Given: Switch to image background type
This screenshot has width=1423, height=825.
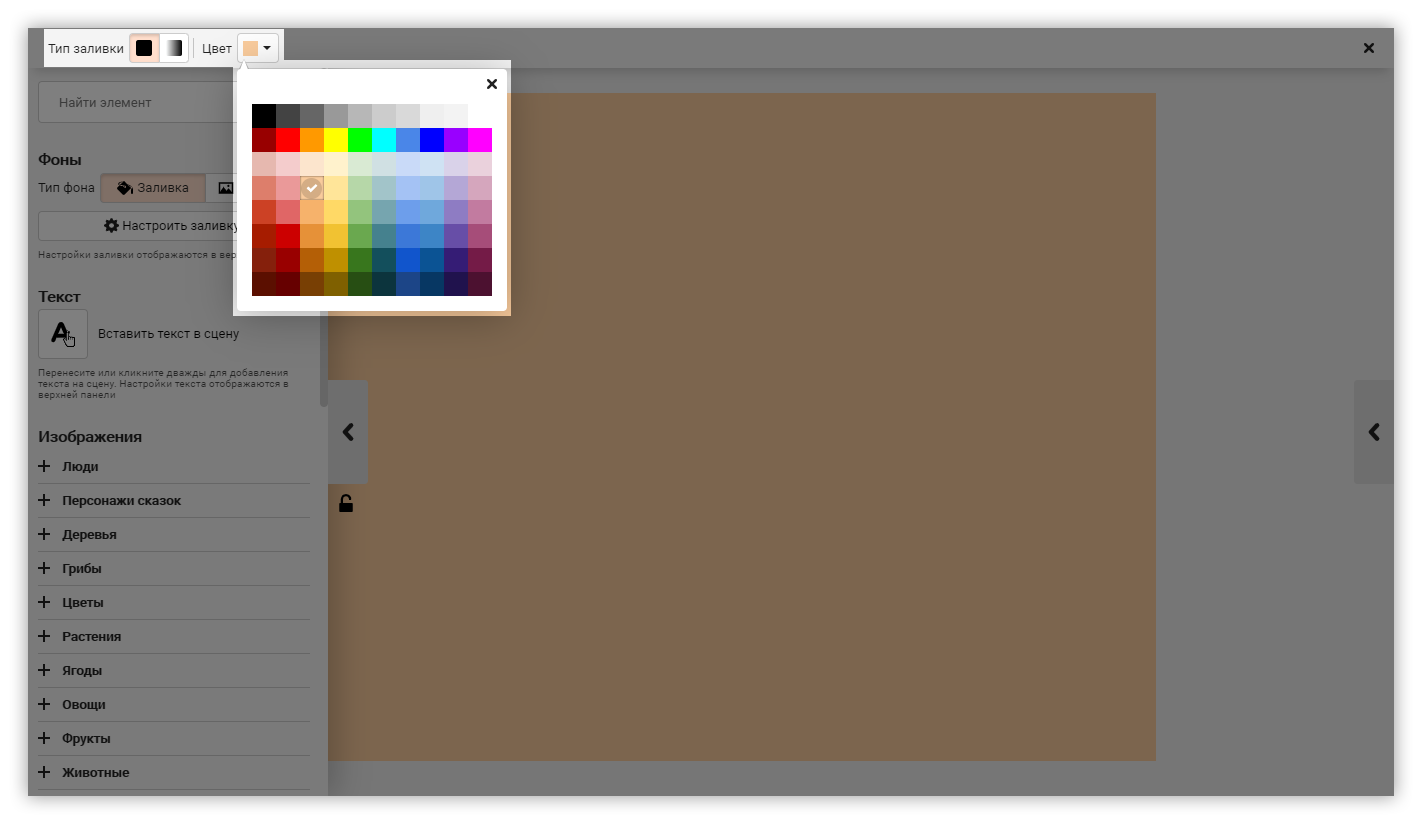Looking at the screenshot, I should [225, 188].
